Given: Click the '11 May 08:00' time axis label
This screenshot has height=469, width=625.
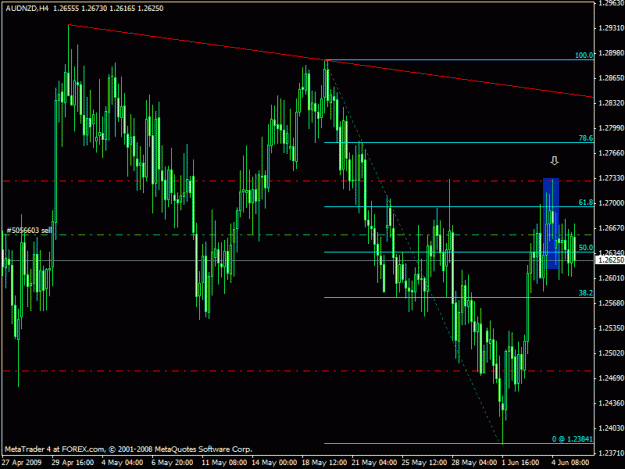Looking at the screenshot, I should pos(224,463).
